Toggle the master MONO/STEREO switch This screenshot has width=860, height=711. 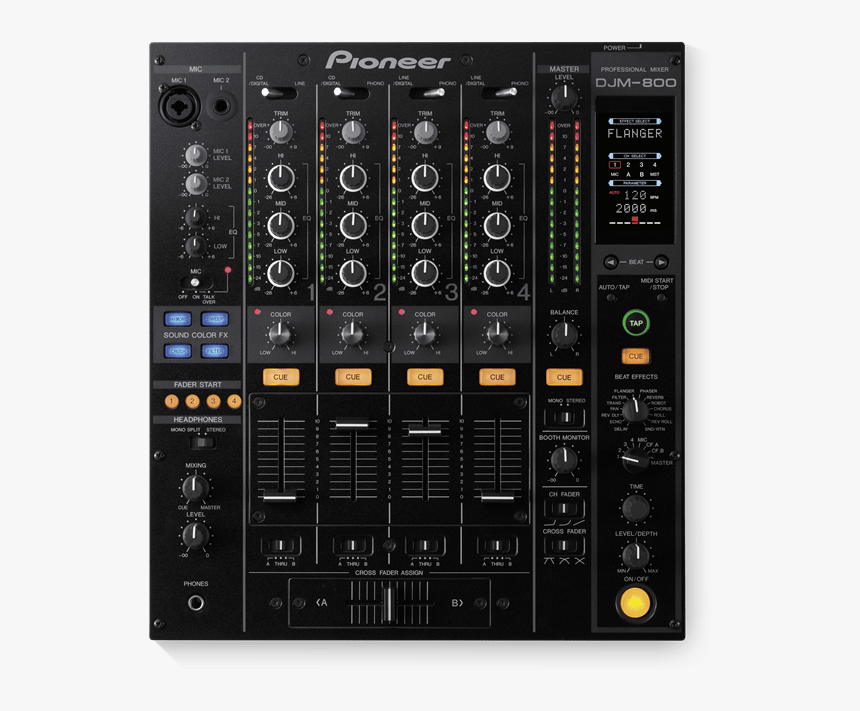coord(564,417)
